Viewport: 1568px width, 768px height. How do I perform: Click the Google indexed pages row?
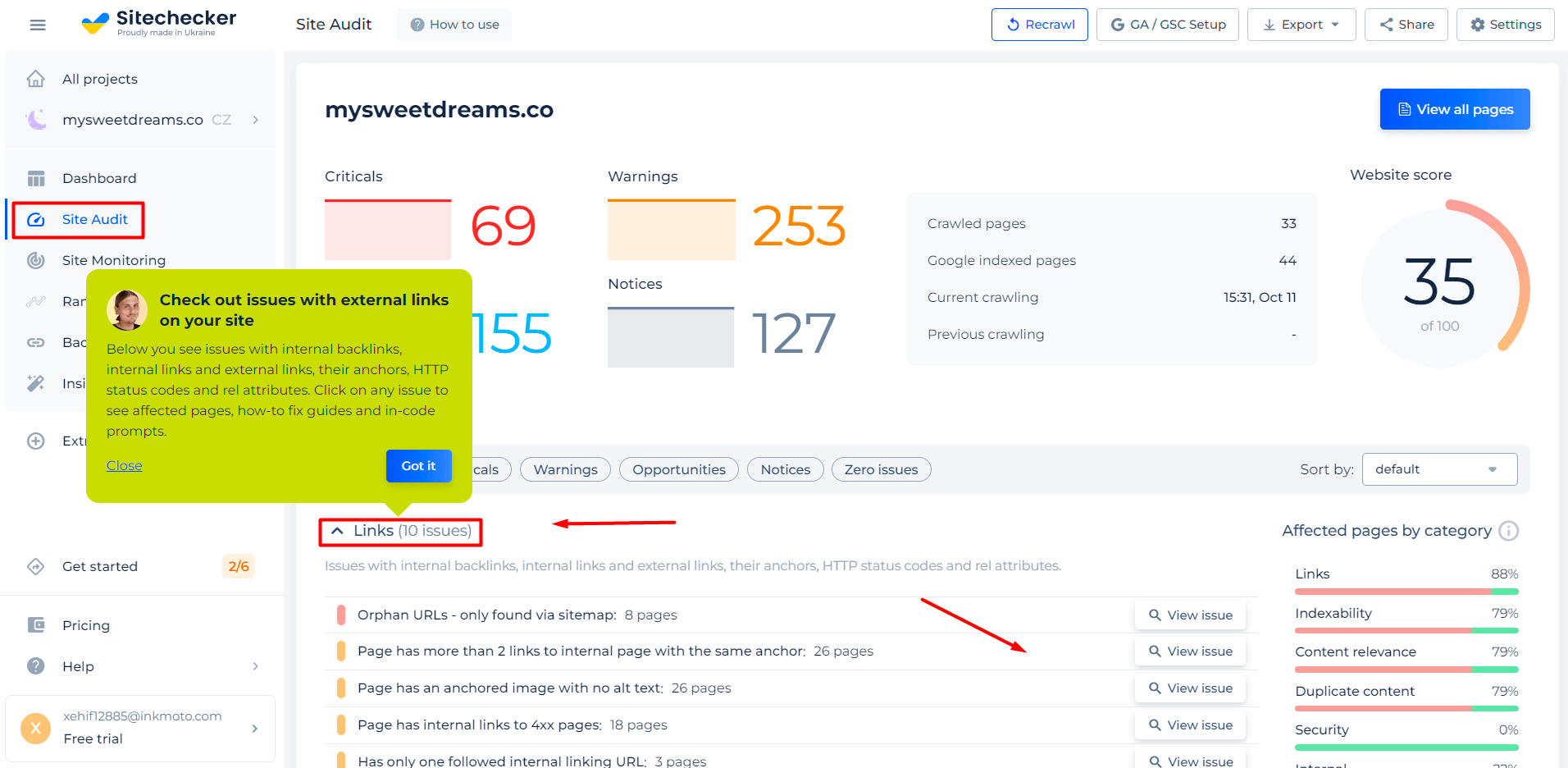pyautogui.click(x=1111, y=260)
